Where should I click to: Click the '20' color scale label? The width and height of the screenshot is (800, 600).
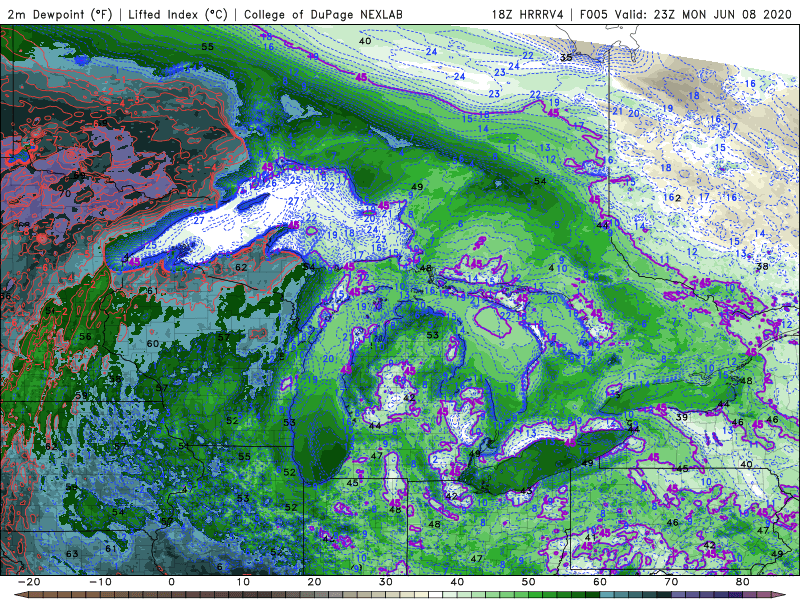coord(314,582)
